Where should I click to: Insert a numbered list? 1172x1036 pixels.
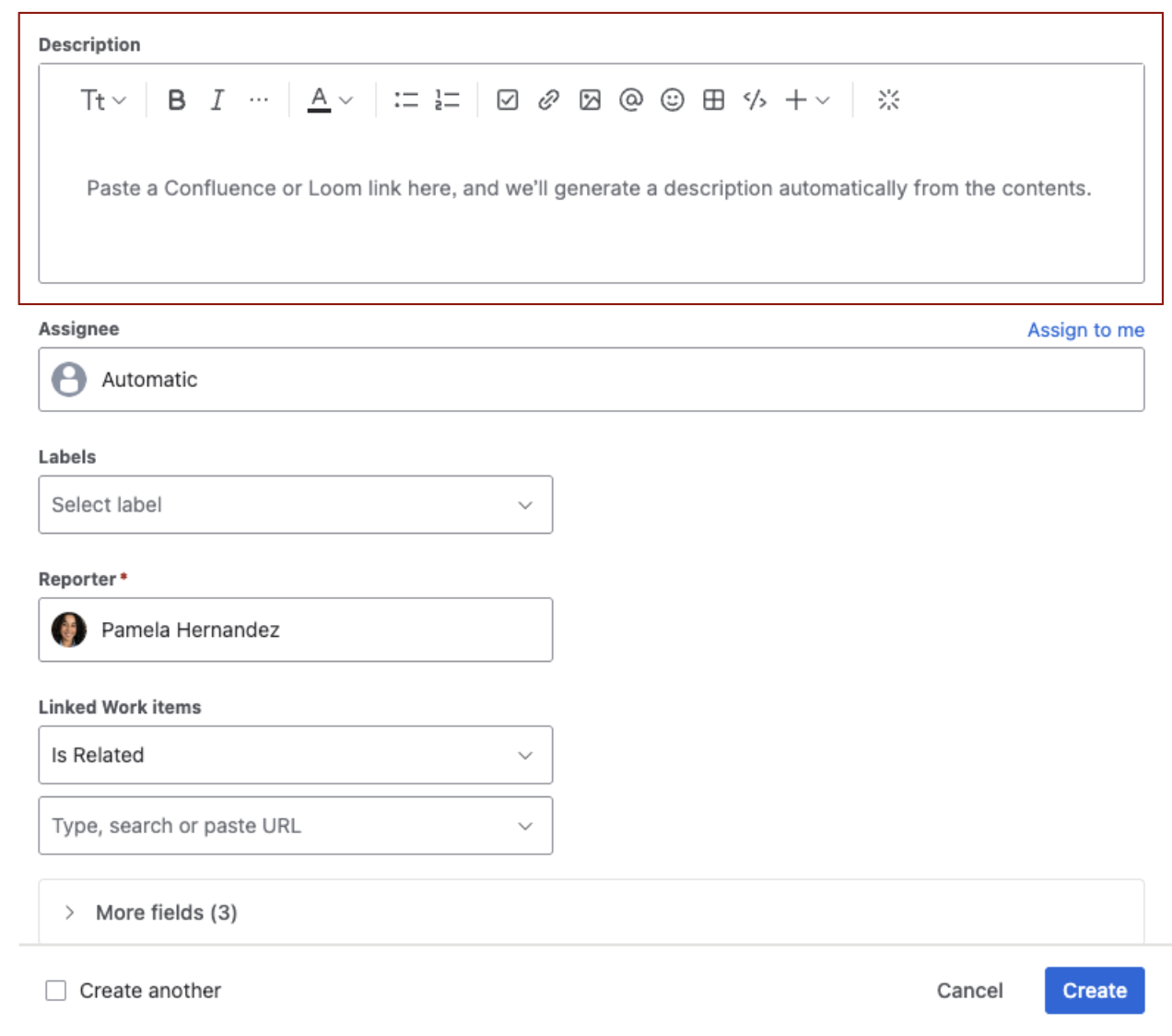447,100
